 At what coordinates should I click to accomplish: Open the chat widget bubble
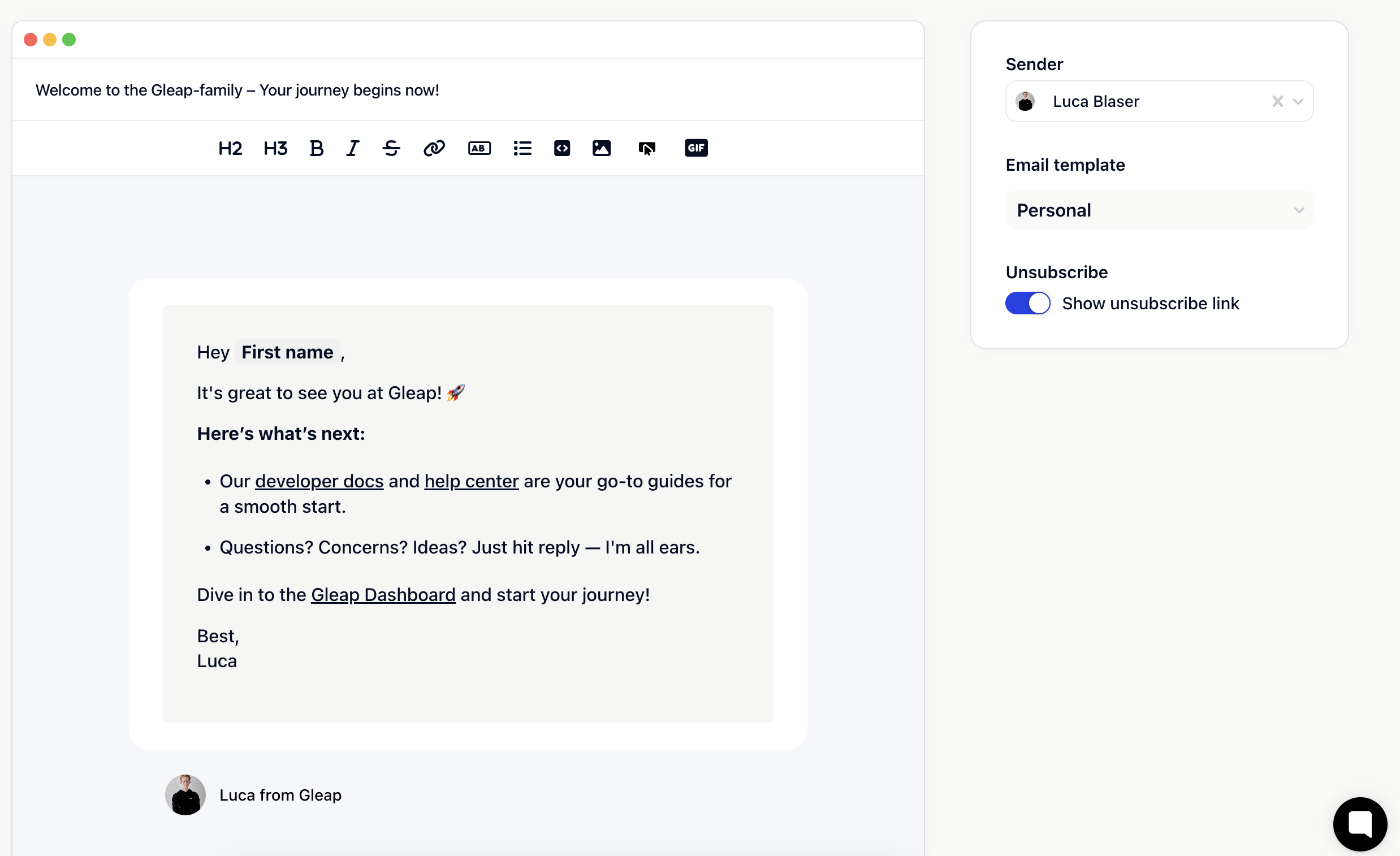click(x=1360, y=824)
